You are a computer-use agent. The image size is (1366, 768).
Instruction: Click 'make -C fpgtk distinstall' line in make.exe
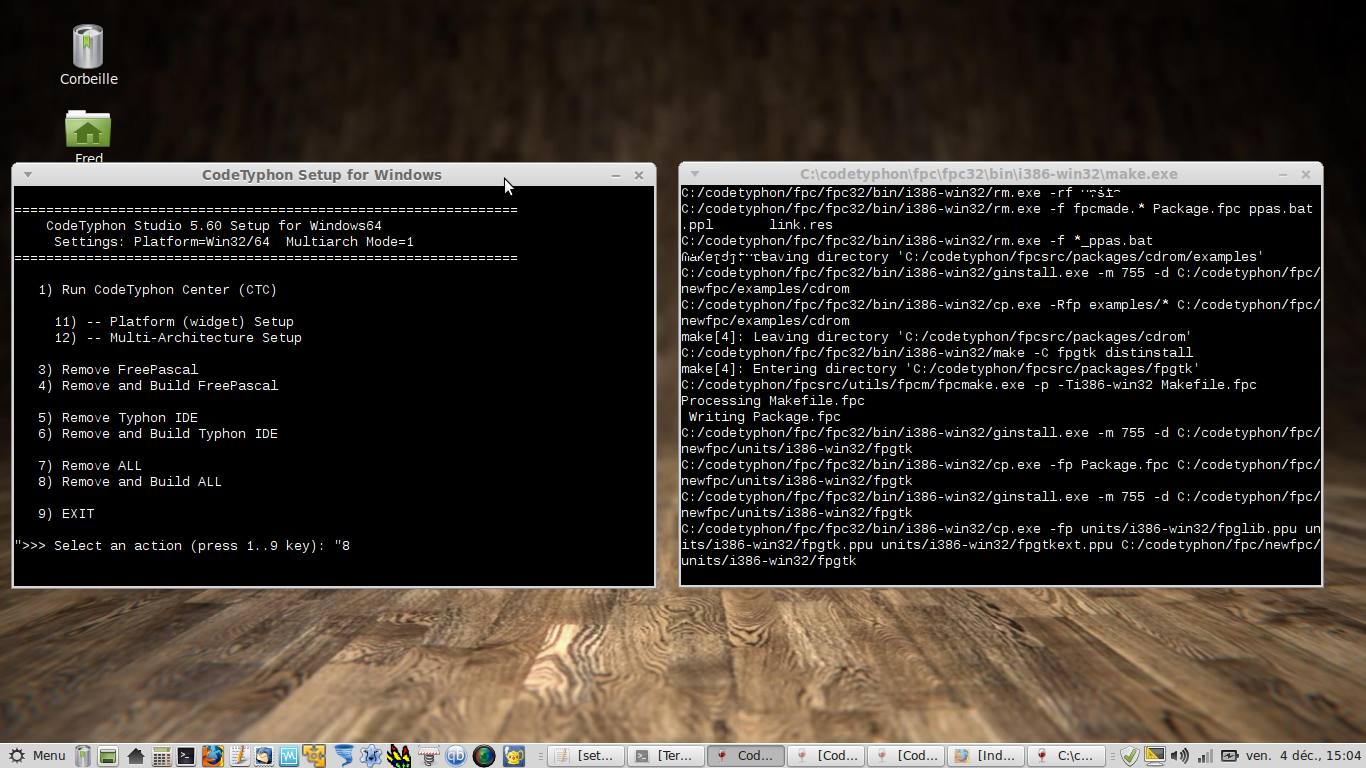(x=937, y=353)
